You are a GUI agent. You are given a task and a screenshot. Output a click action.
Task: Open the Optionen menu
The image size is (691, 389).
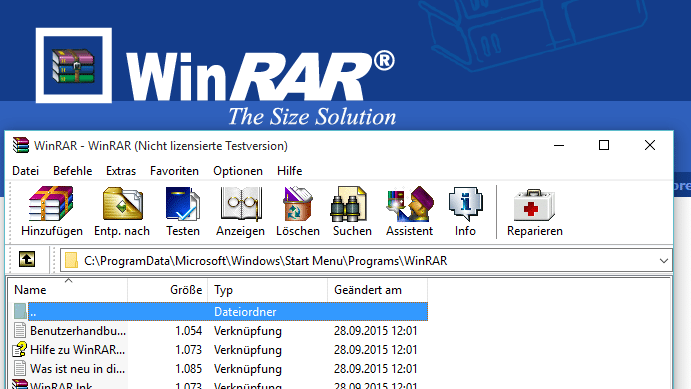point(238,171)
